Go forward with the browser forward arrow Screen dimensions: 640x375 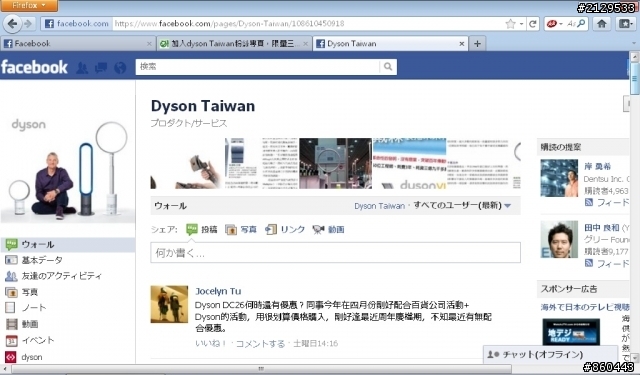[x=28, y=24]
